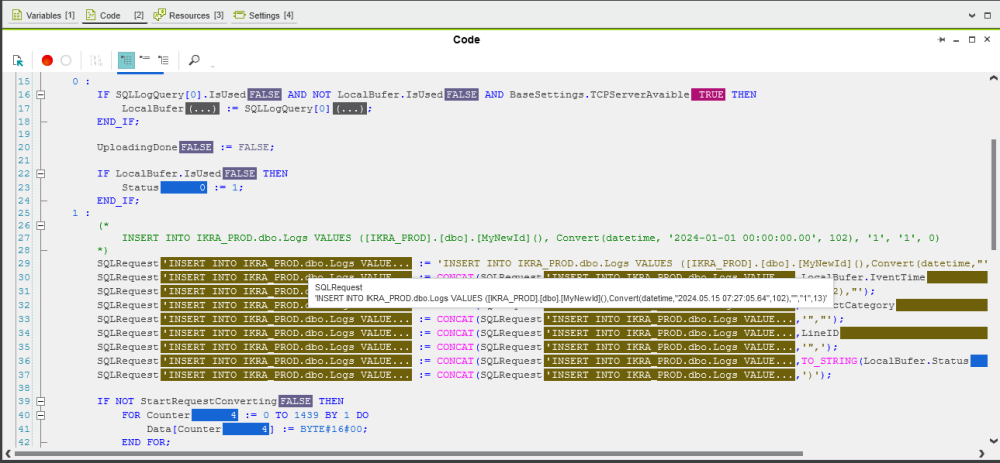Click the greyed-out toolbar icon after breakpoints
Image resolution: width=1000 pixels, height=463 pixels.
tap(96, 60)
